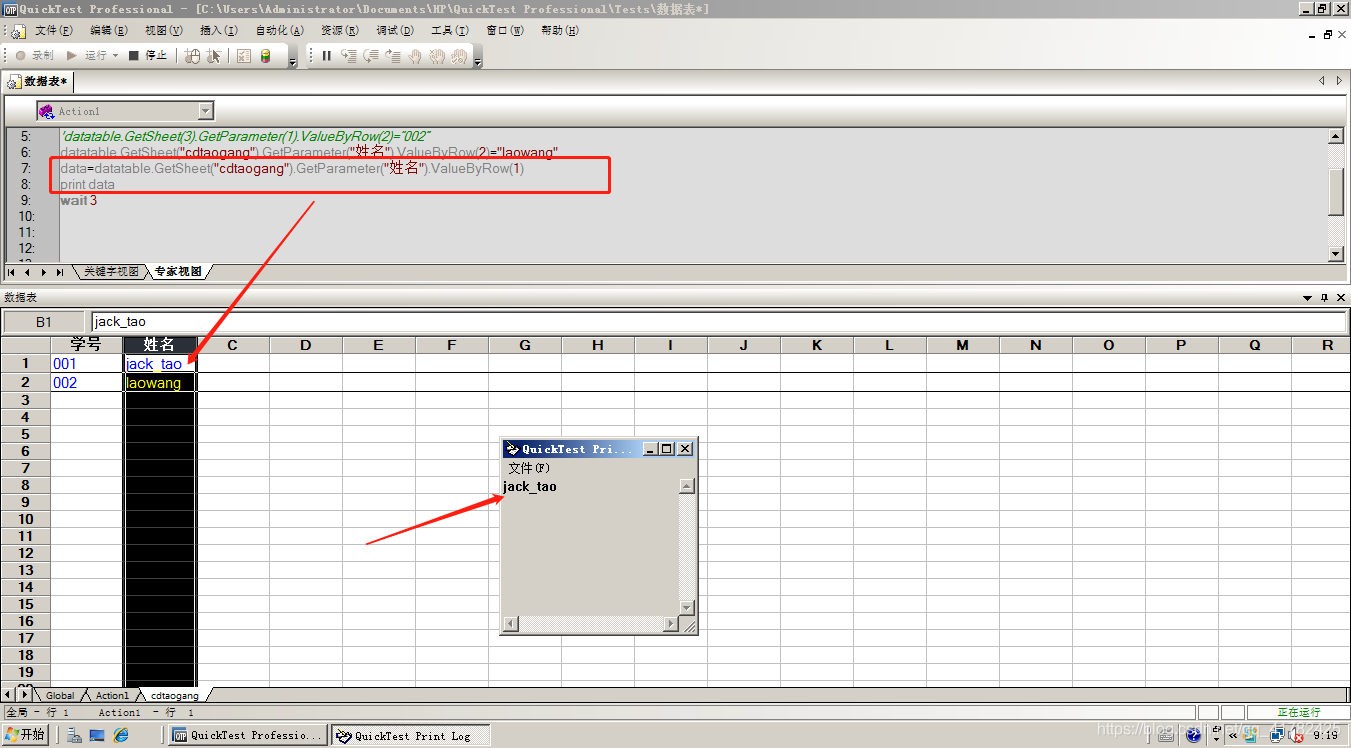Image resolution: width=1351 pixels, height=748 pixels.
Task: Select column header 学号
Action: tap(87, 345)
